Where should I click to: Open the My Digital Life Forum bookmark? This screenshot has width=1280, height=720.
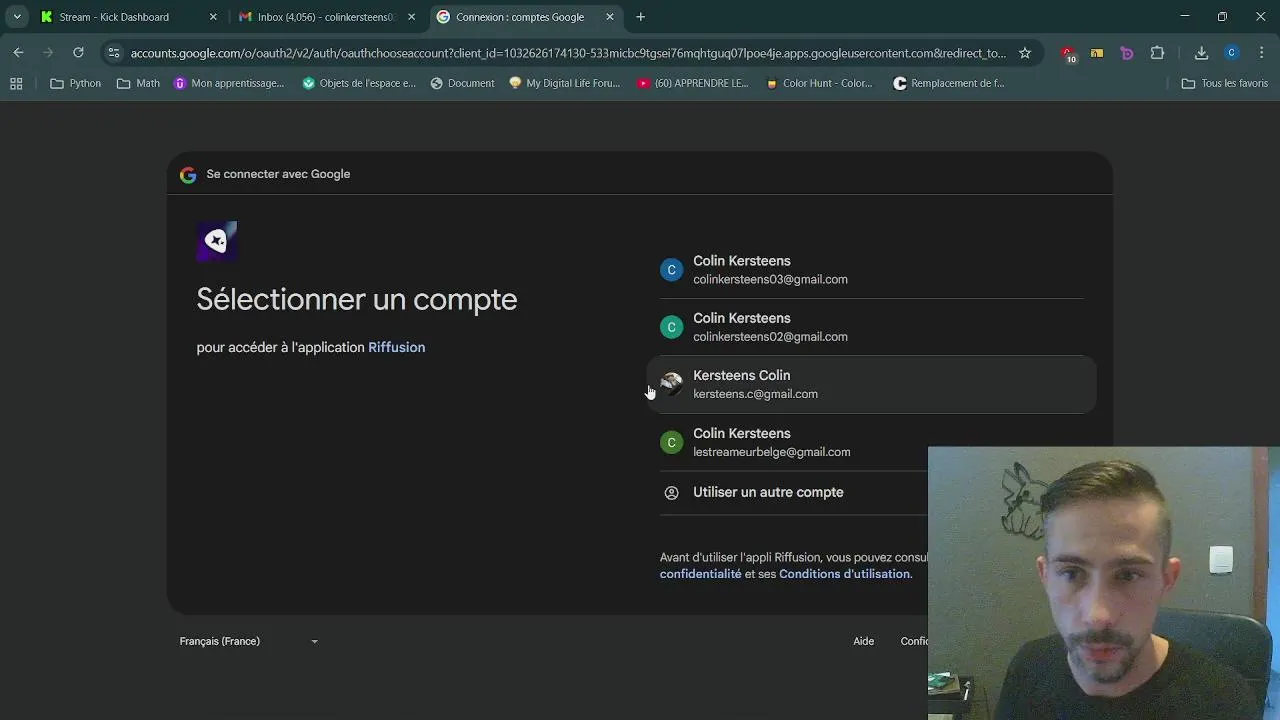pos(565,83)
